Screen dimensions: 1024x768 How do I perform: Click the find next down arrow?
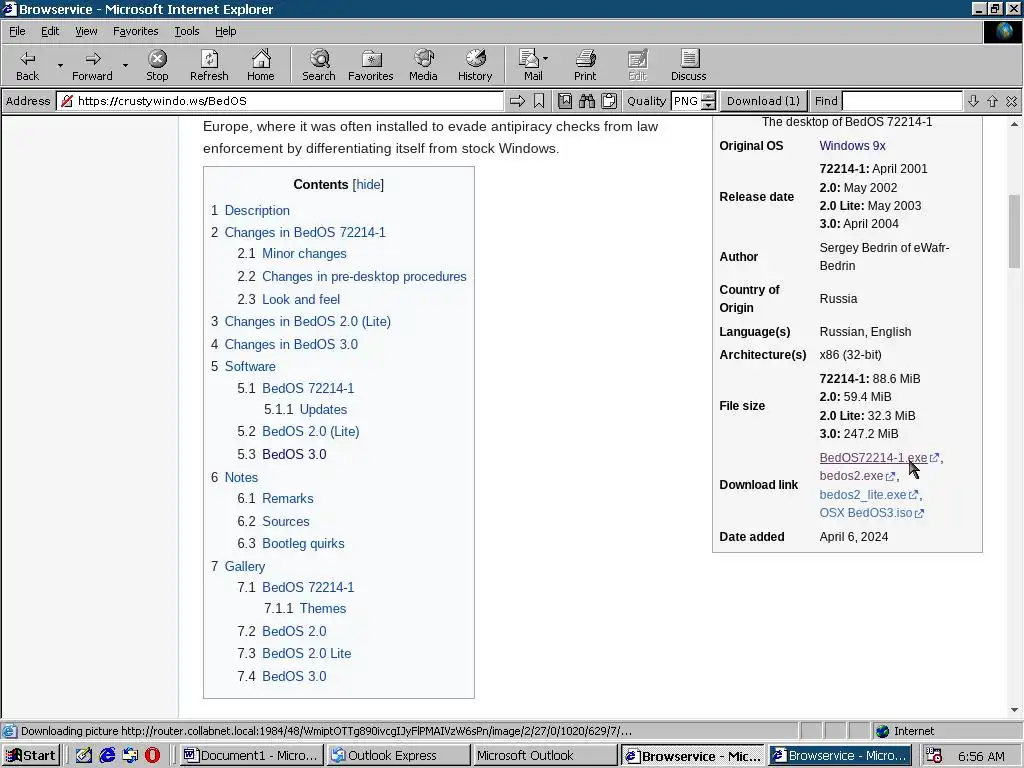[973, 101]
